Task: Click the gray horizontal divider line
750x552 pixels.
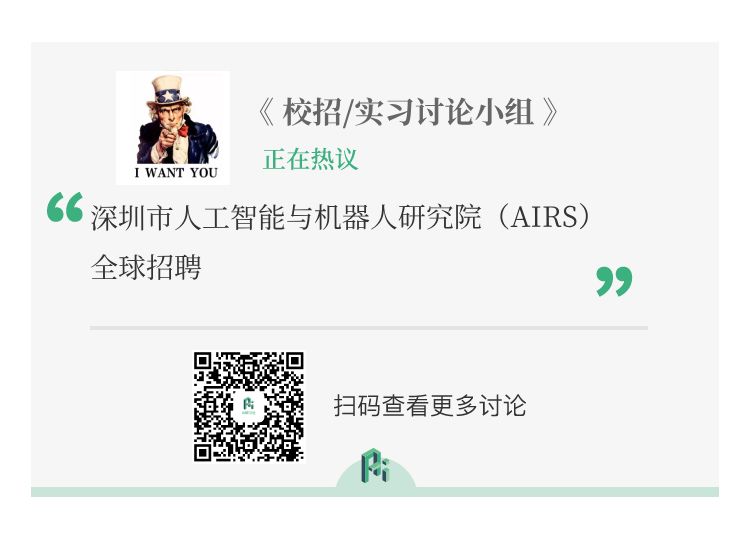Action: click(369, 328)
